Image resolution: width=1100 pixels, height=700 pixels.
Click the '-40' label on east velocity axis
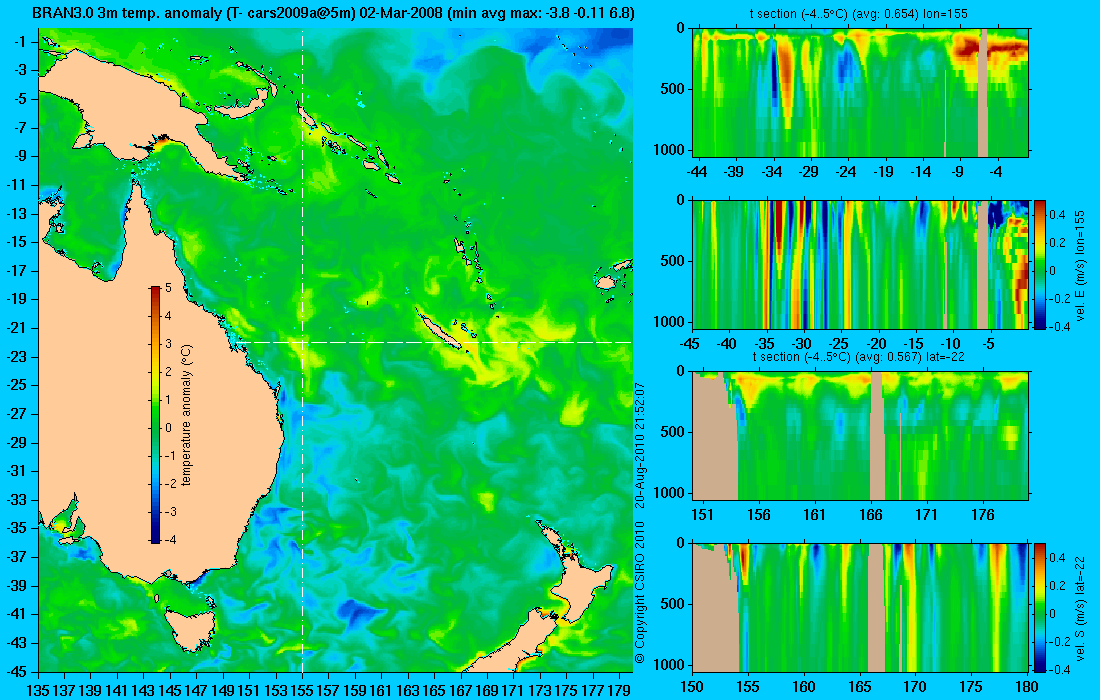727,344
